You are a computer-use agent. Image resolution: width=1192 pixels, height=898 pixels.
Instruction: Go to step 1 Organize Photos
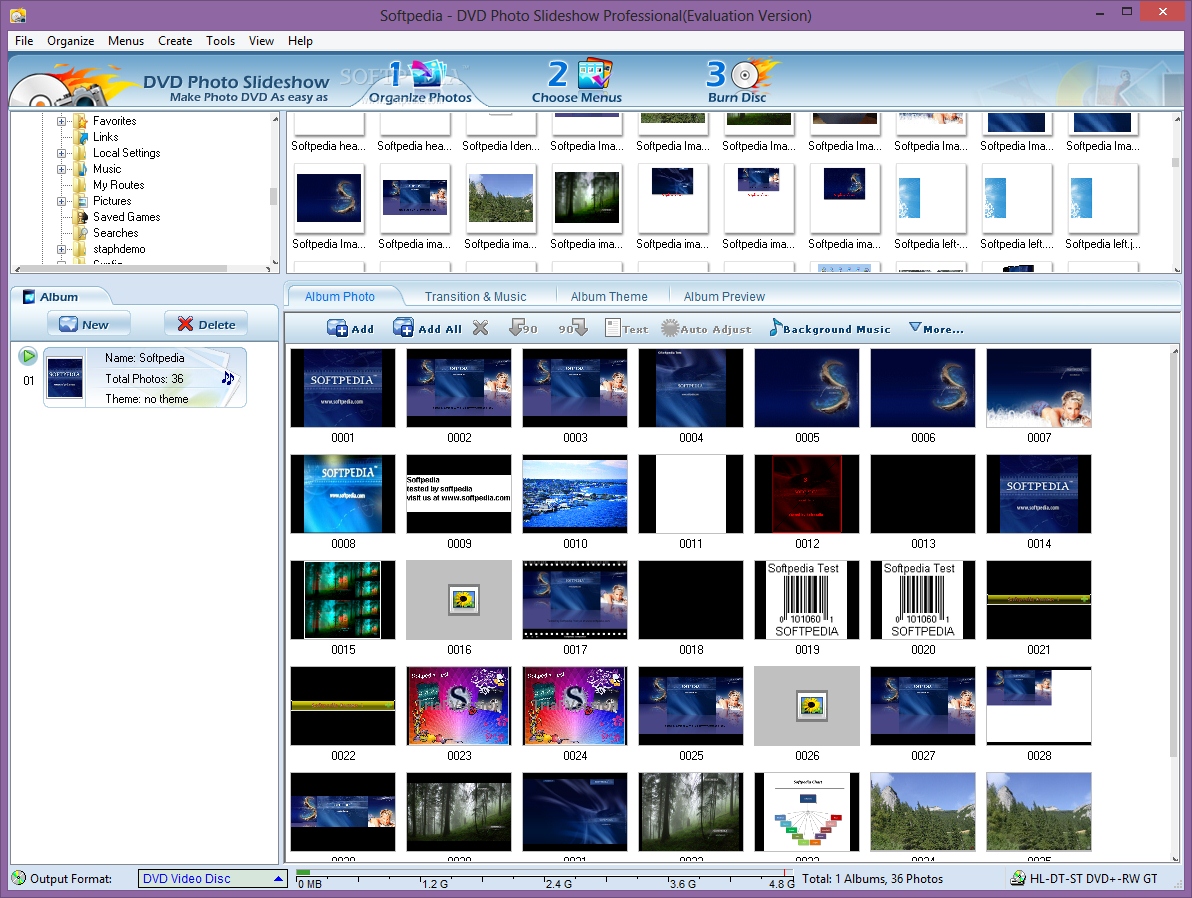(420, 82)
